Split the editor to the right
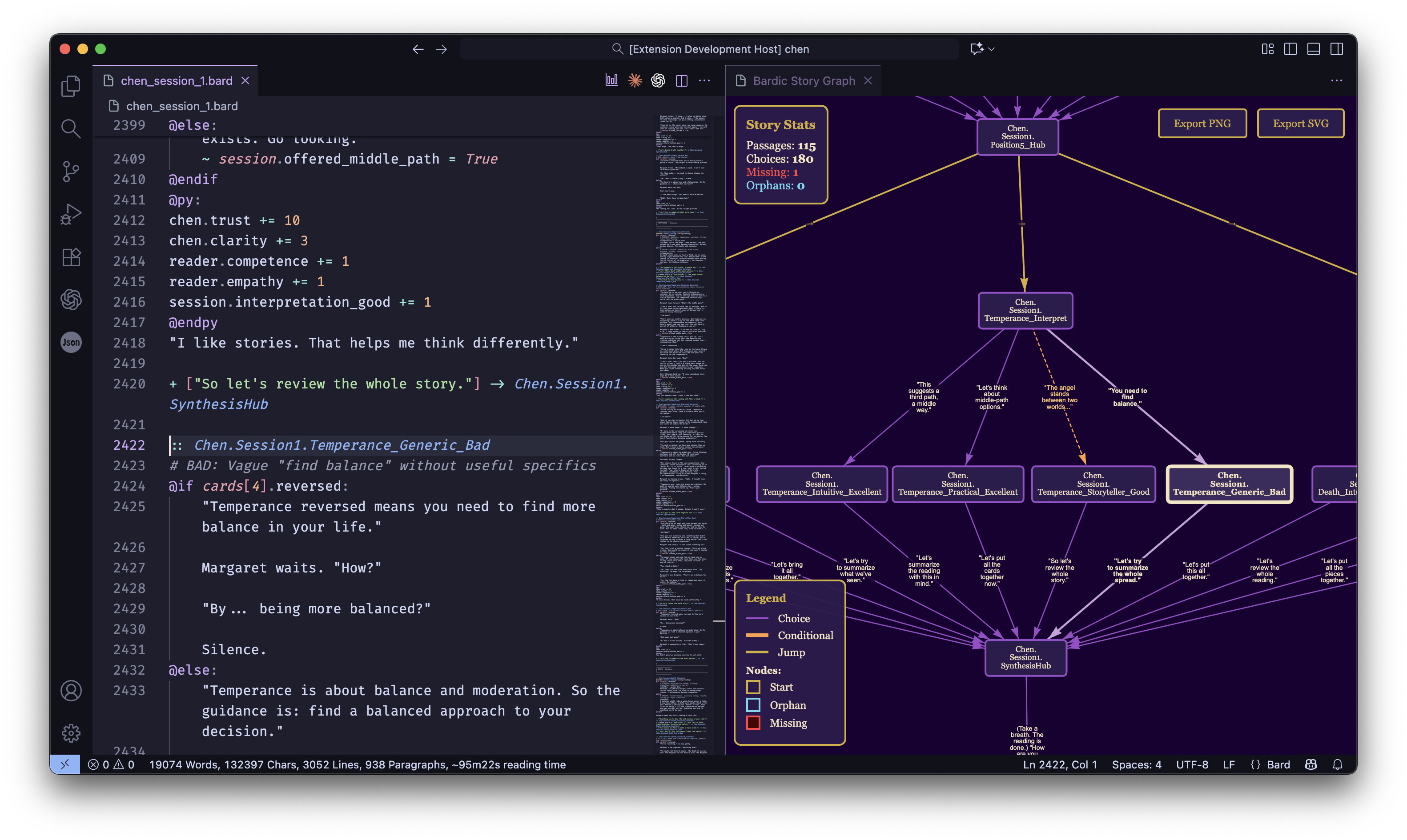 [681, 80]
